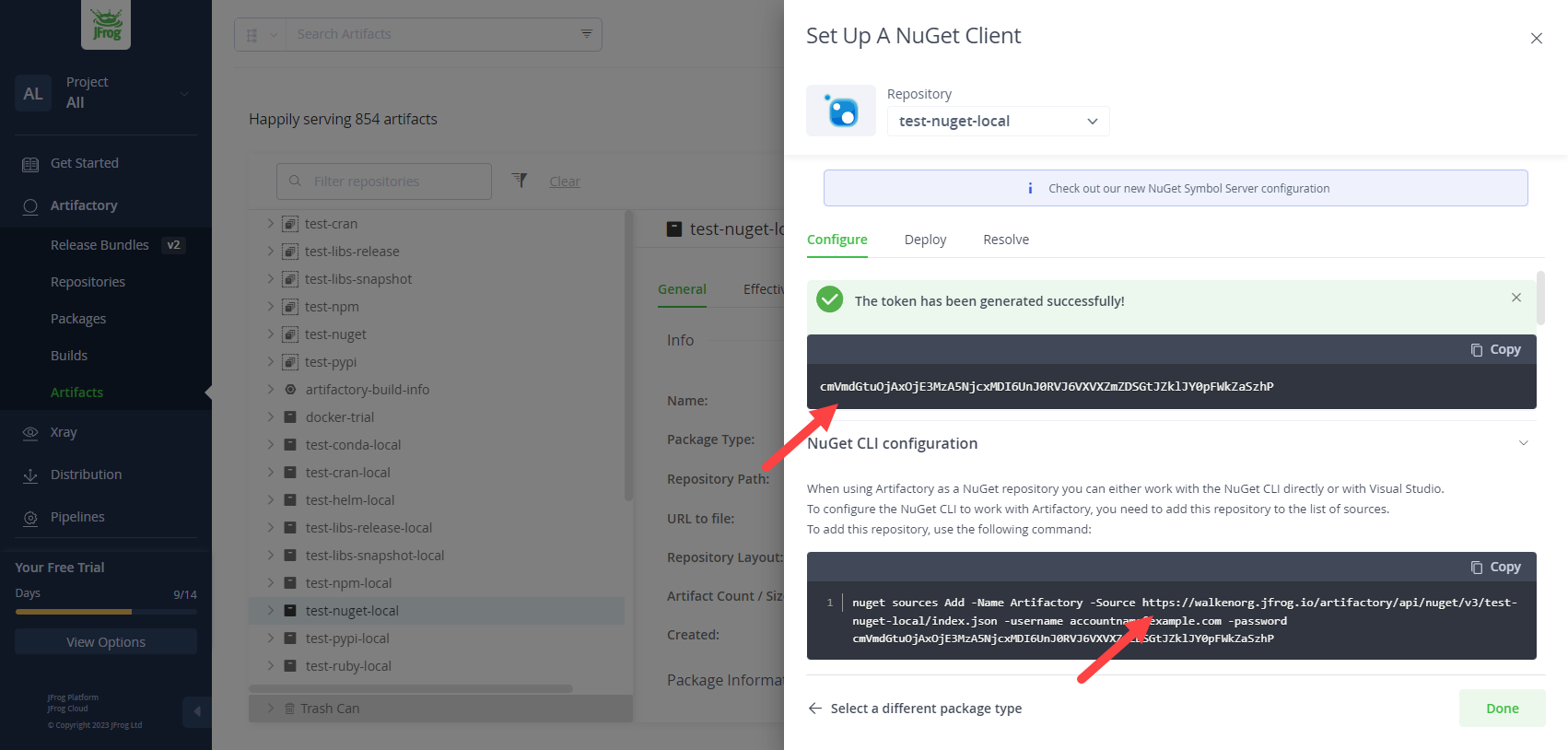Expand the test-nuget-local tree node
This screenshot has width=1568, height=750.
[270, 611]
